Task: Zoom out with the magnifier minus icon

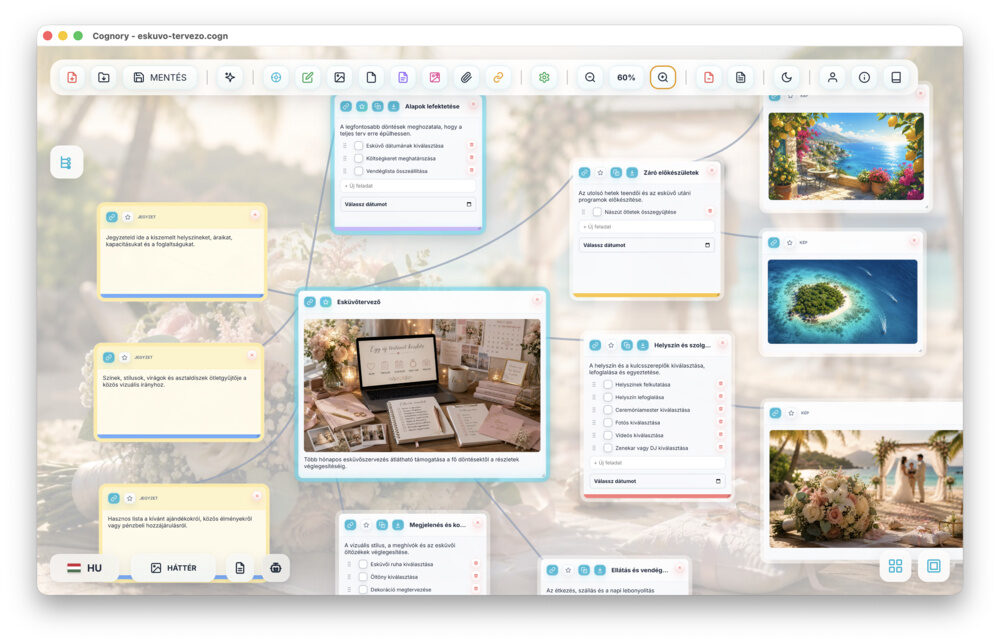Action: click(590, 77)
